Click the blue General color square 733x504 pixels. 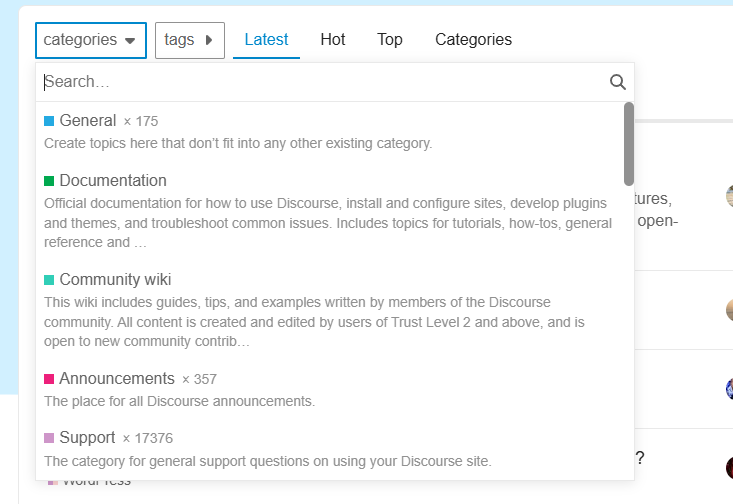pos(49,121)
